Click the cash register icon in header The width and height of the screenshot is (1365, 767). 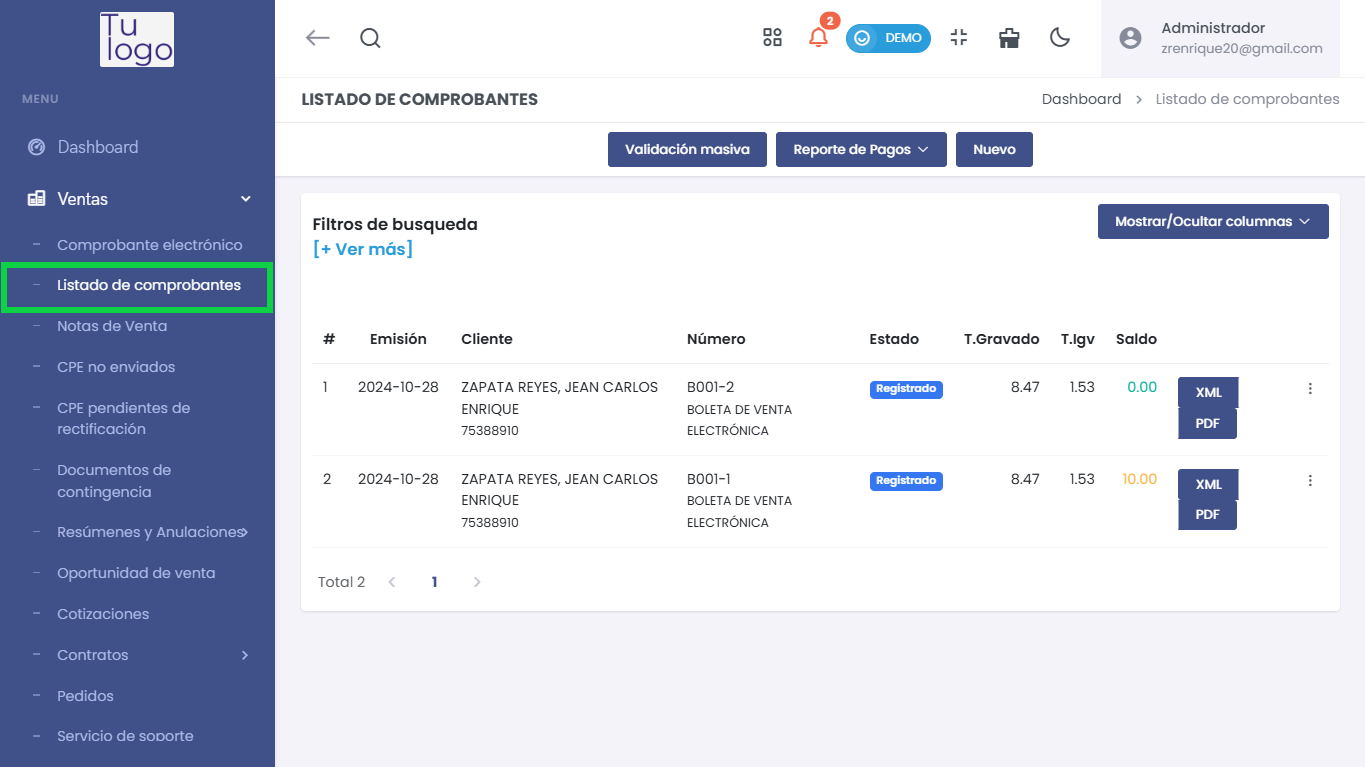click(x=1009, y=38)
